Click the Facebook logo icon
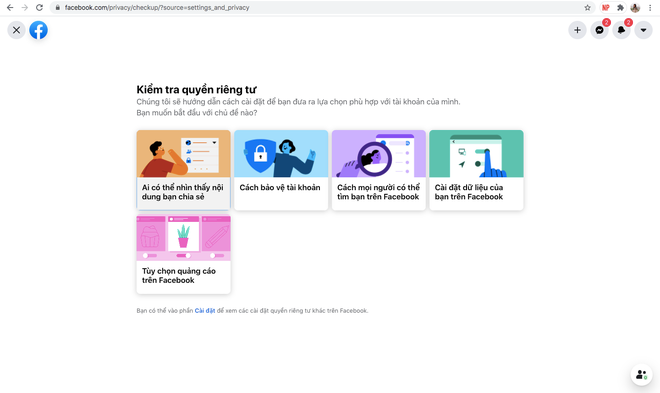The height and width of the screenshot is (393, 660). click(x=38, y=30)
